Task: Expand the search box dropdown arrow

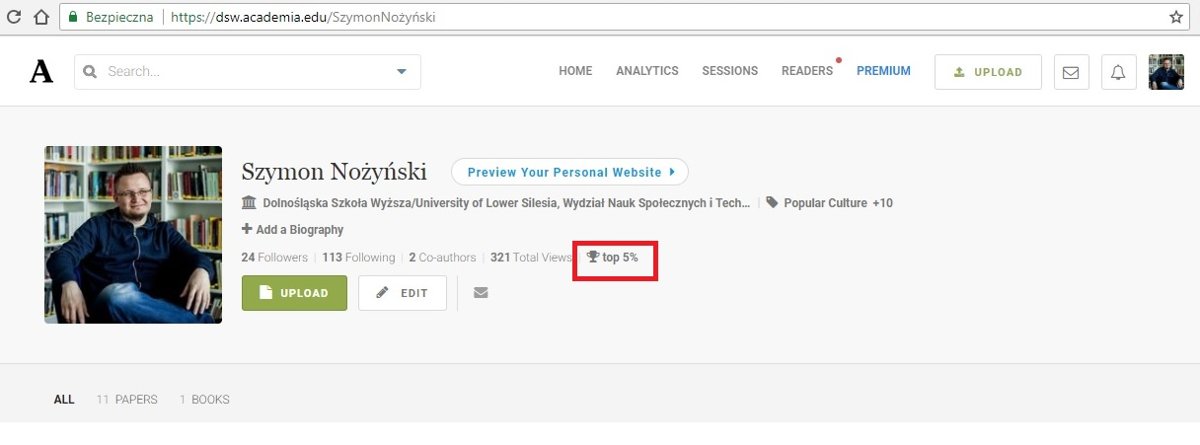Action: coord(402,72)
